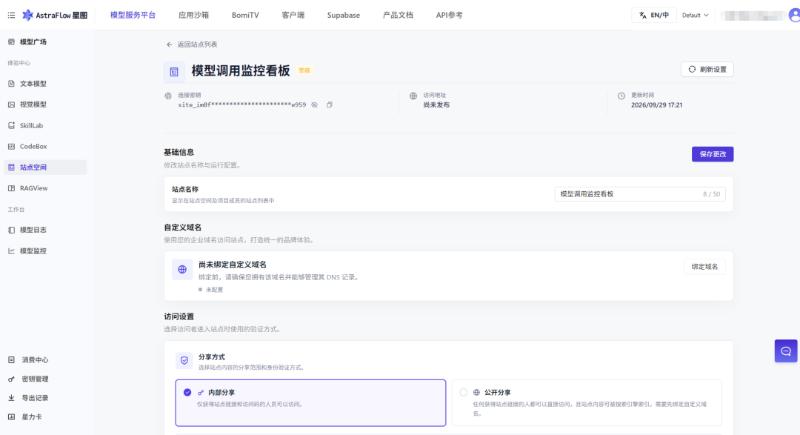This screenshot has height=435, width=800.
Task: Open the 客户端 top tab
Action: pos(293,15)
